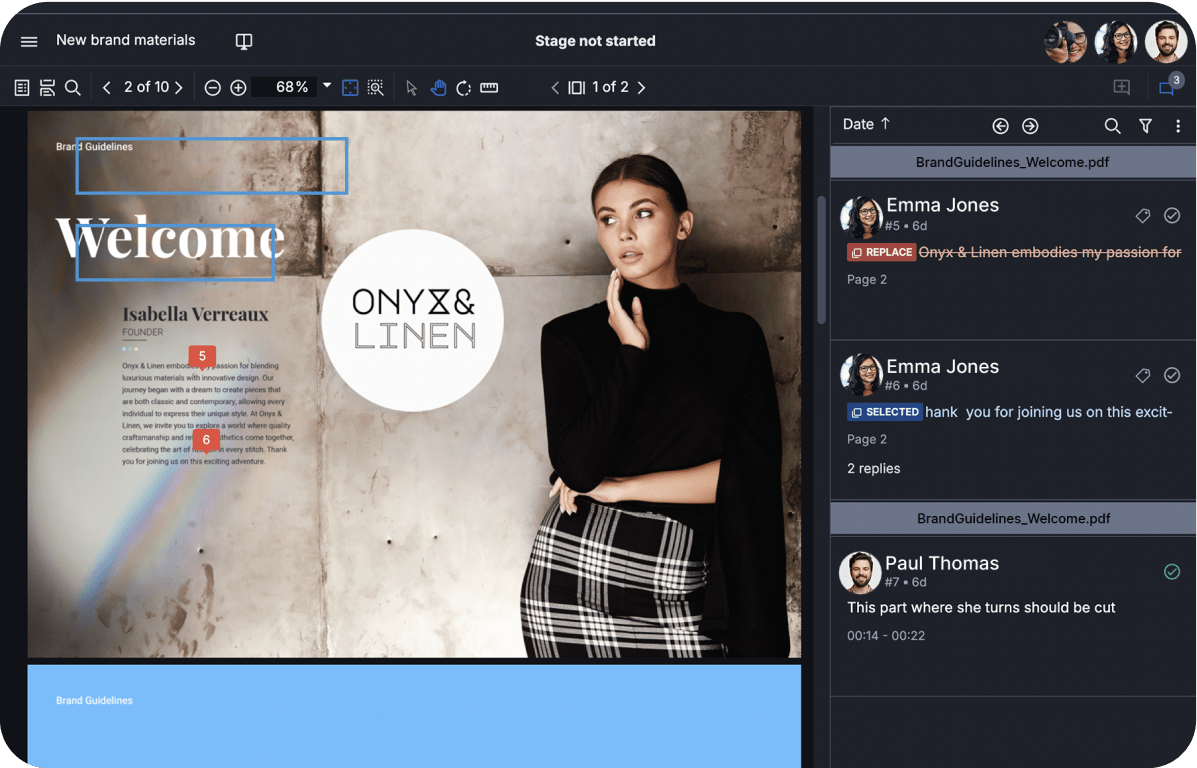Select the REPLACE annotation text in comment #5

click(x=1050, y=252)
